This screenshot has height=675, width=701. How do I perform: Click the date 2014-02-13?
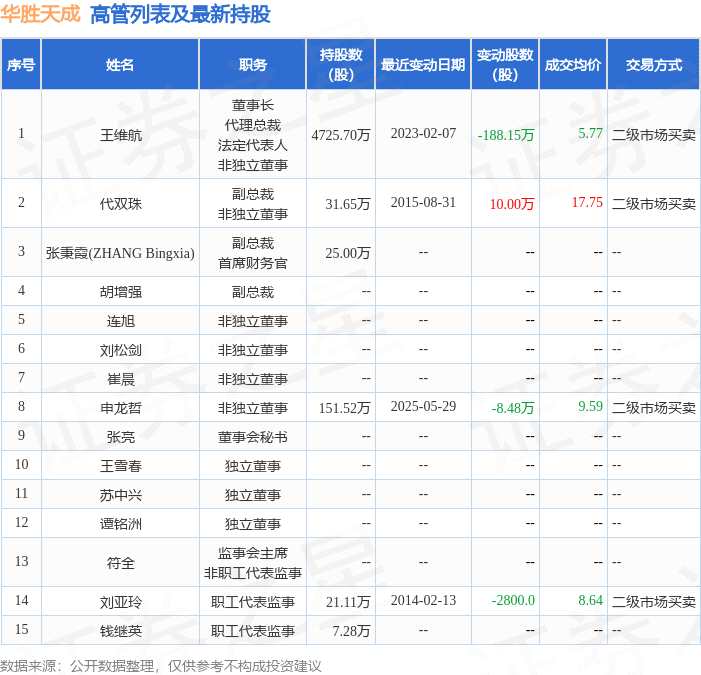click(423, 600)
